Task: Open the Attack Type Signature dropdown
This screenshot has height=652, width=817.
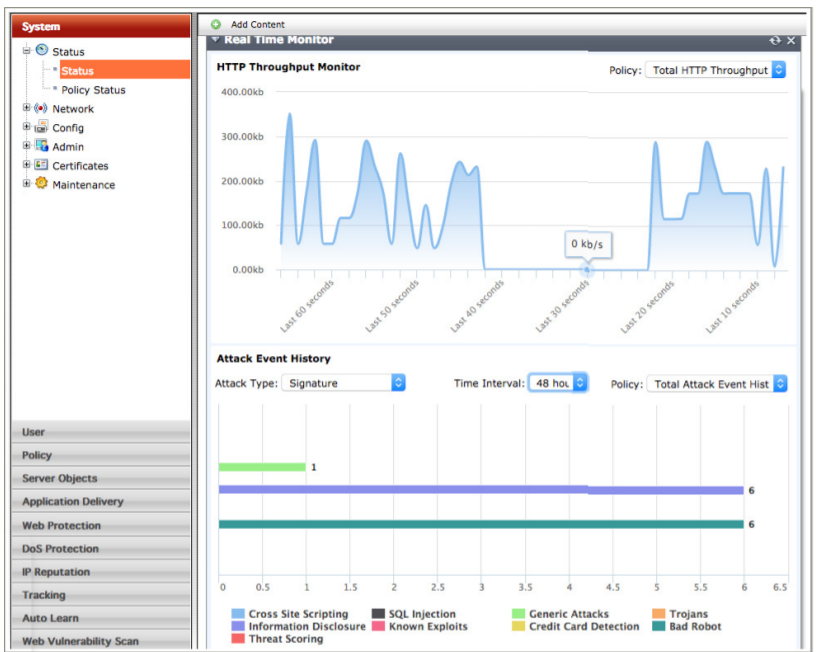Action: click(343, 383)
